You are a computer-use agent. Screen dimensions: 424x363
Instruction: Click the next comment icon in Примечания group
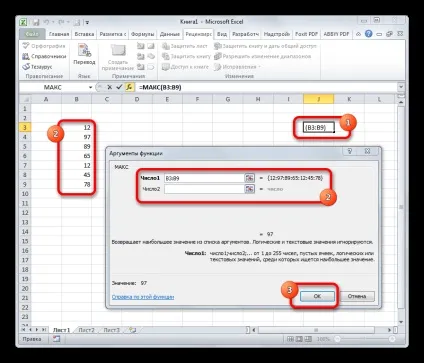pyautogui.click(x=141, y=67)
